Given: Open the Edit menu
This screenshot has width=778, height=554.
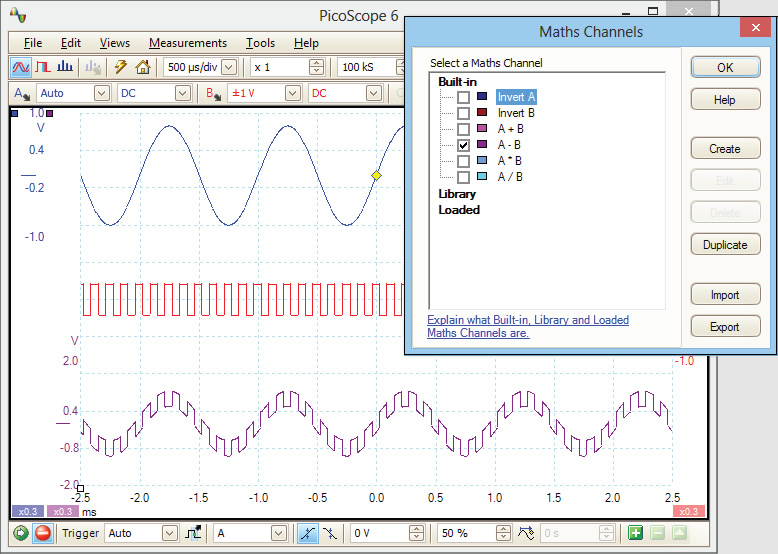Looking at the screenshot, I should (x=70, y=43).
